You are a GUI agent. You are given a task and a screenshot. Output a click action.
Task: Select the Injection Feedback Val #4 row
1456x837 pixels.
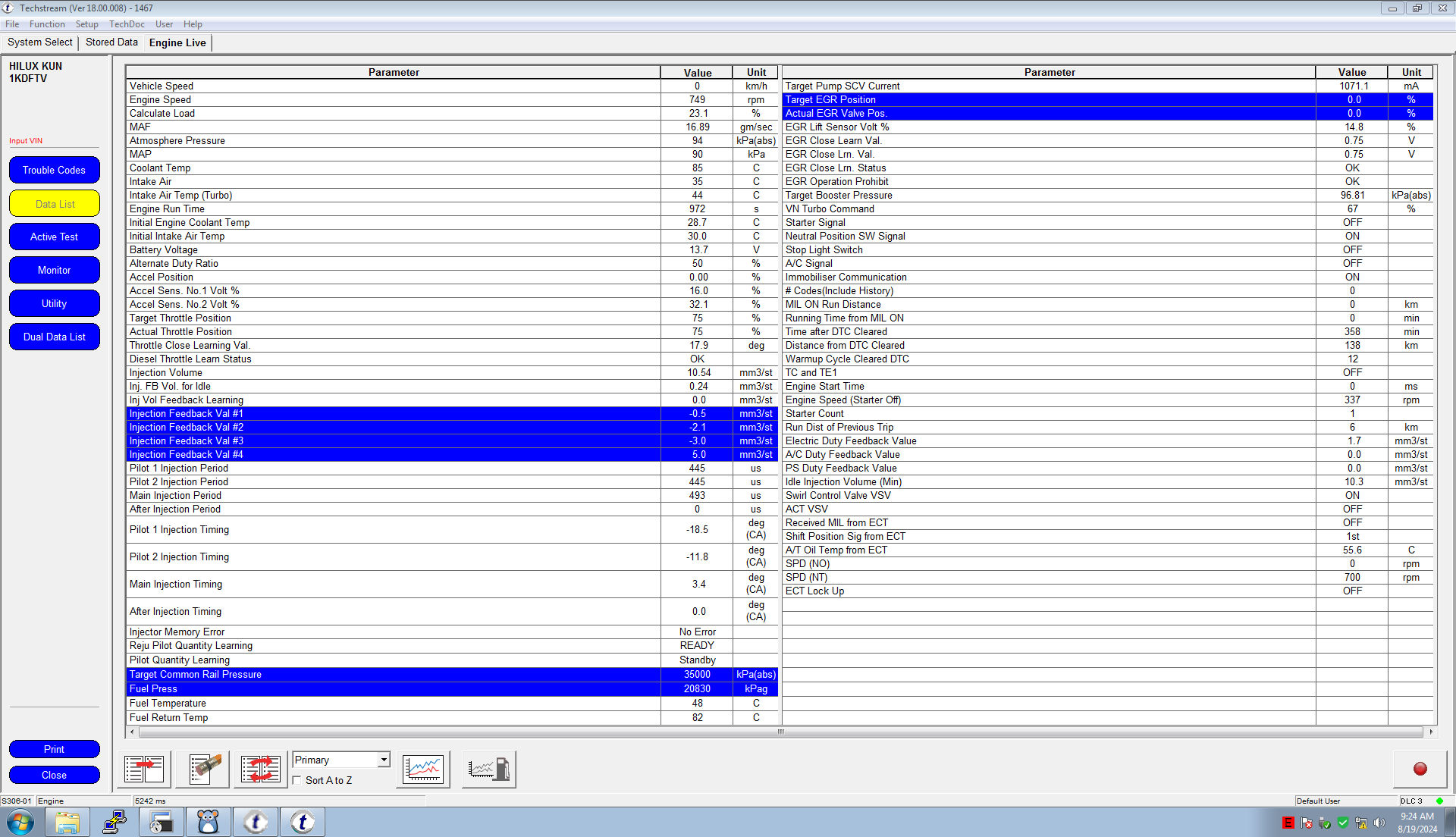click(452, 455)
